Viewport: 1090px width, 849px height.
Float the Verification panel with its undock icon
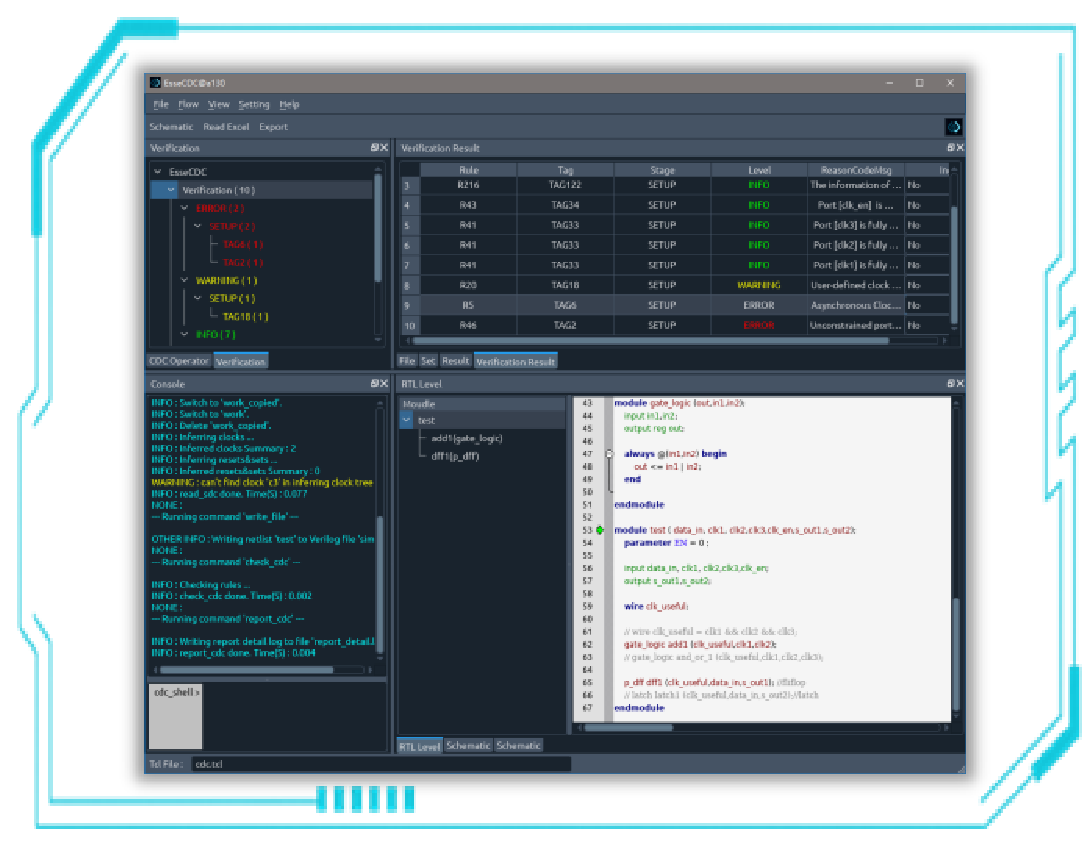374,148
